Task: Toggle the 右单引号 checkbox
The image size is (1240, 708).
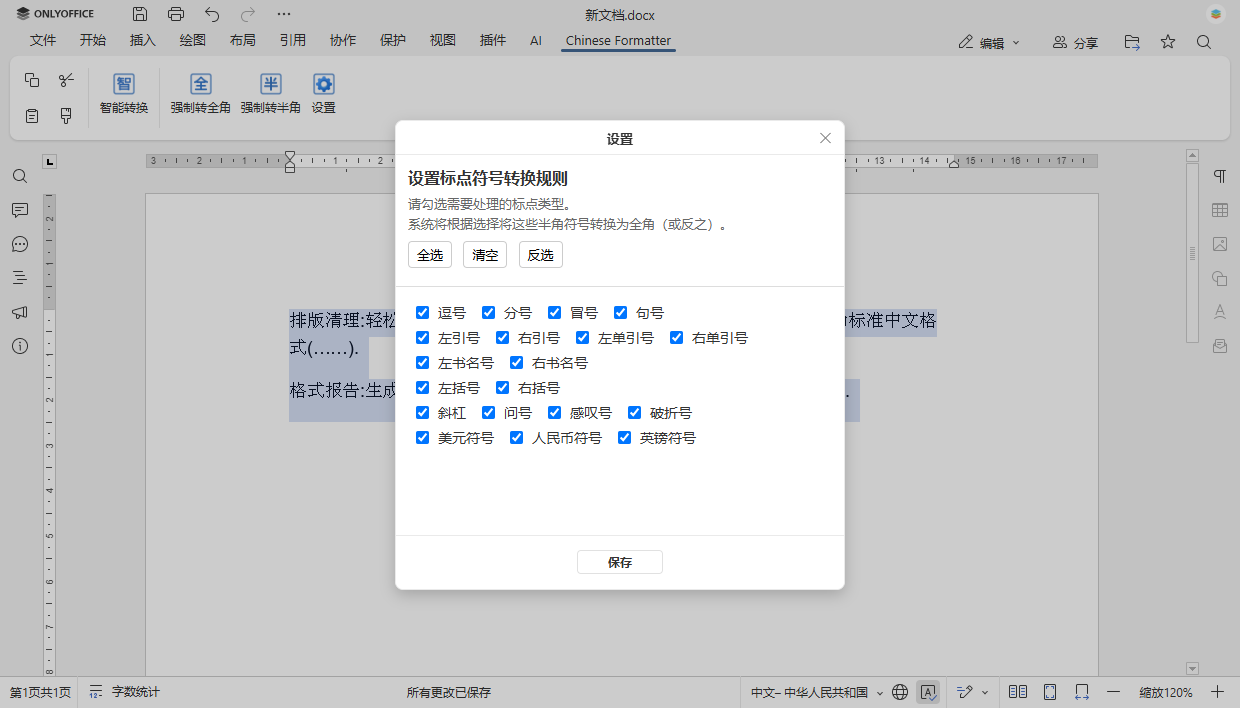Action: click(677, 338)
